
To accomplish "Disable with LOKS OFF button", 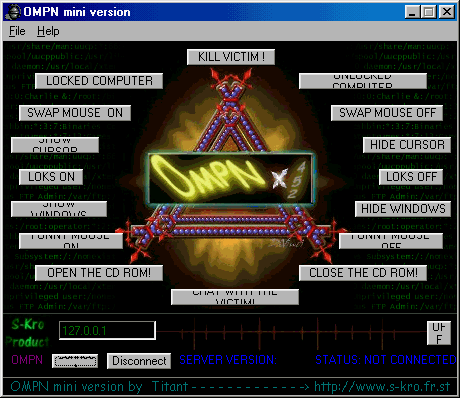I will 411,177.
